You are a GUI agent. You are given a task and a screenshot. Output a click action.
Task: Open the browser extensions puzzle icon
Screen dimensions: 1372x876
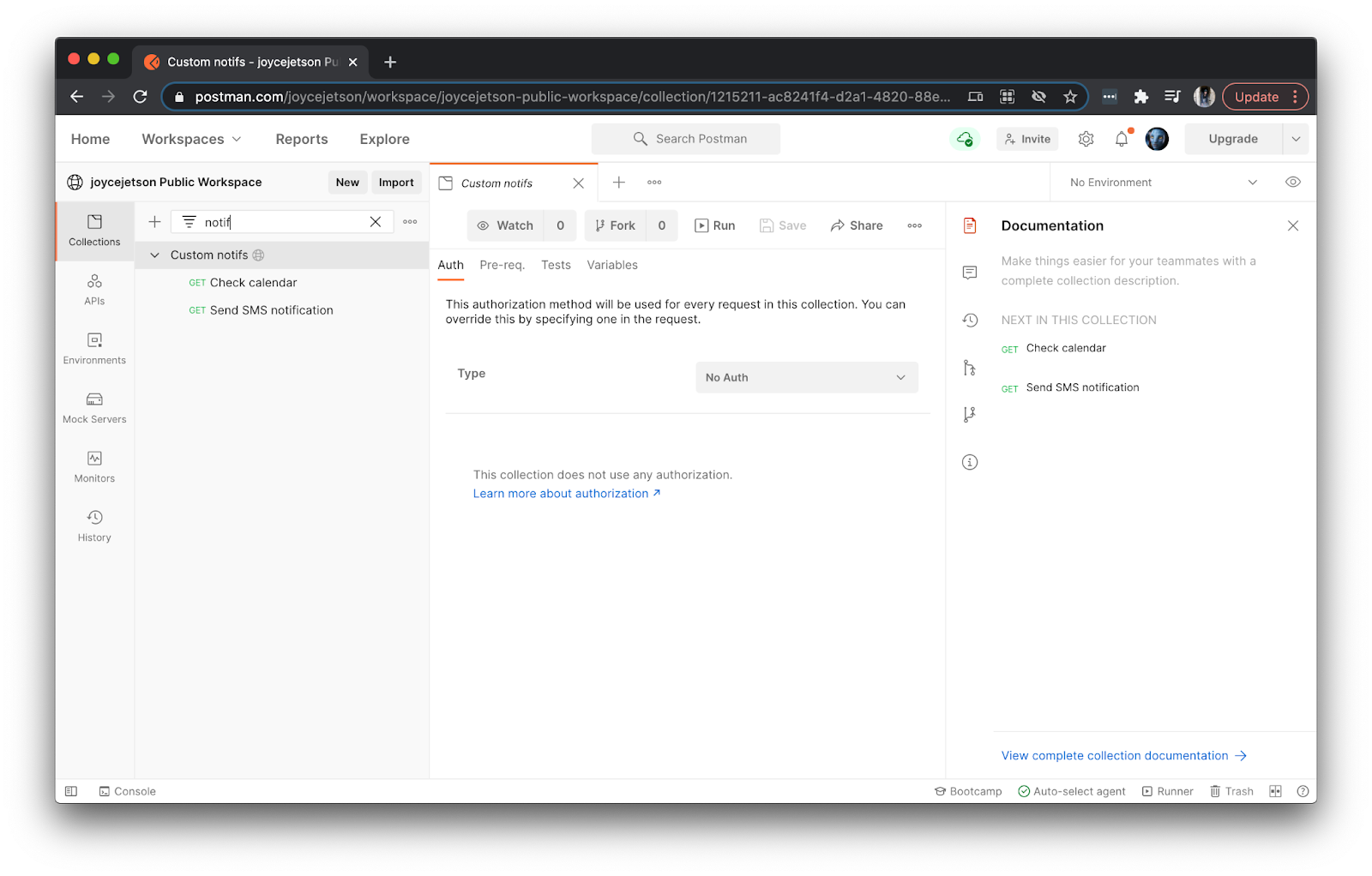1140,97
